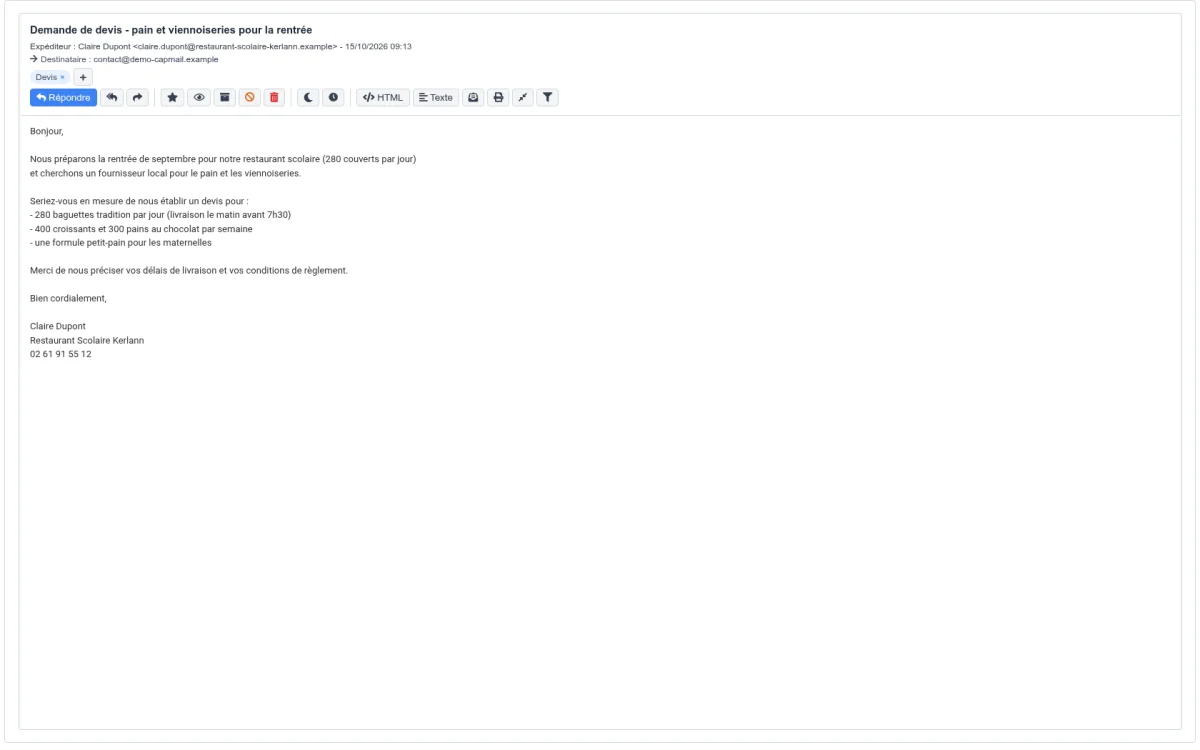Click the Devis tag label
Image resolution: width=1200 pixels, height=750 pixels.
click(x=46, y=77)
